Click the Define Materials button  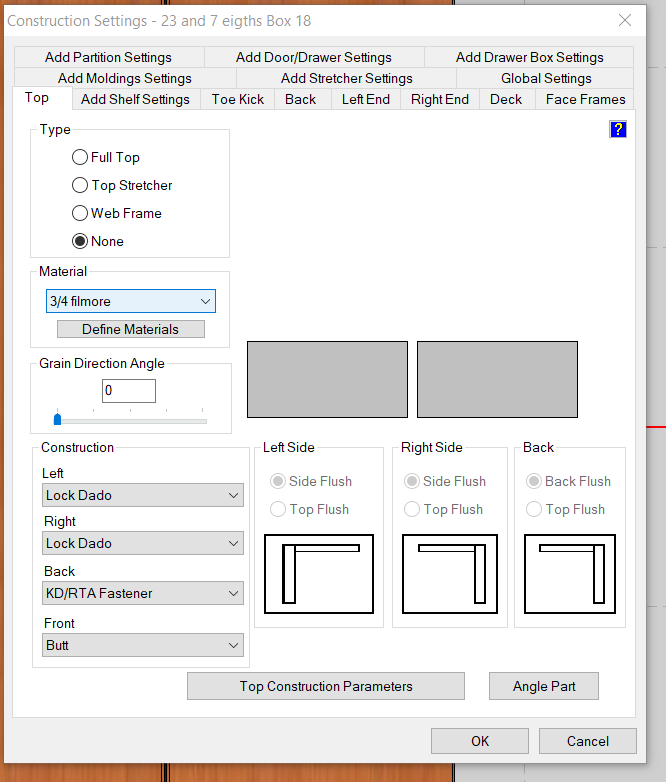point(130,329)
